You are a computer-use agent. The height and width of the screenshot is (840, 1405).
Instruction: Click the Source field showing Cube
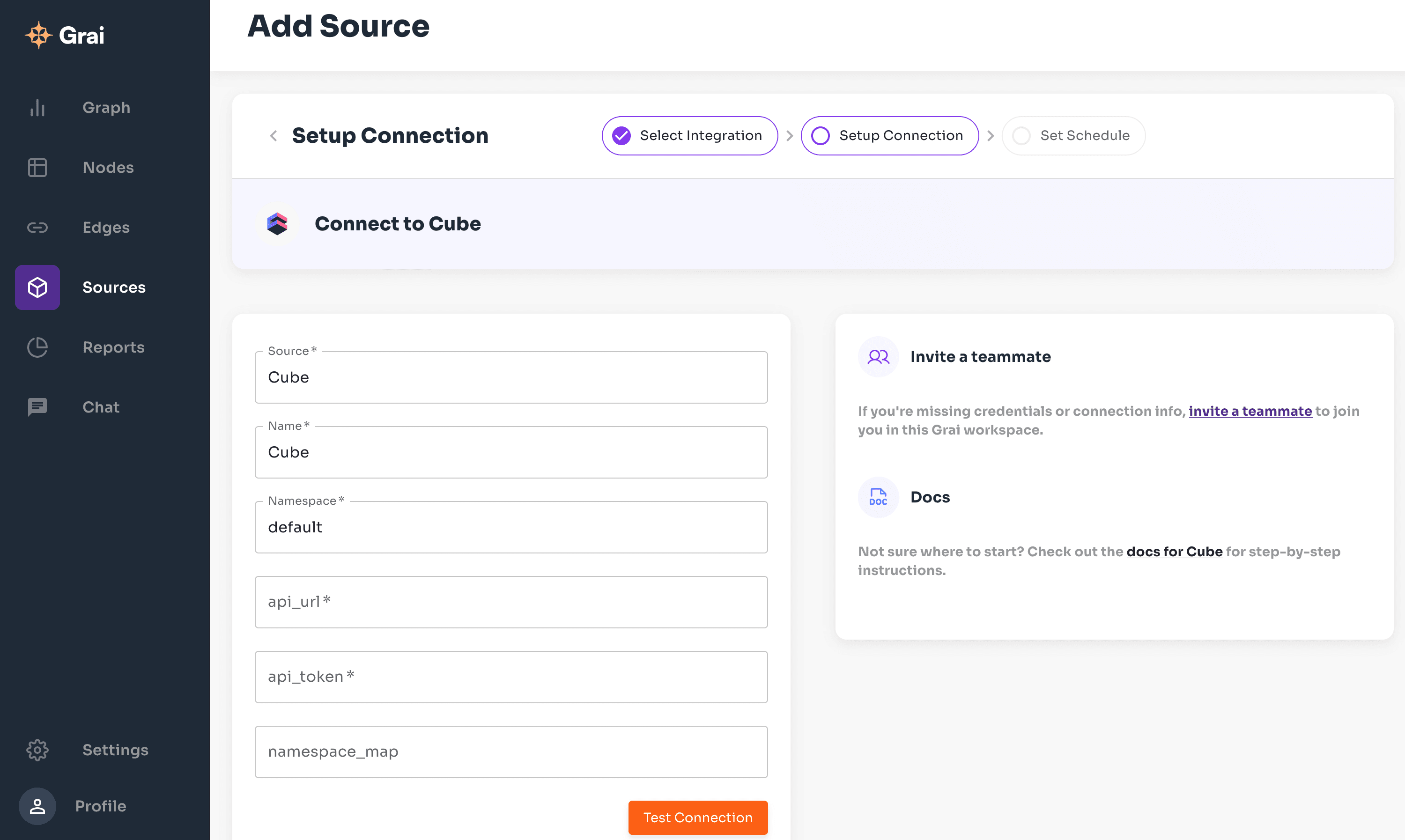(x=510, y=377)
